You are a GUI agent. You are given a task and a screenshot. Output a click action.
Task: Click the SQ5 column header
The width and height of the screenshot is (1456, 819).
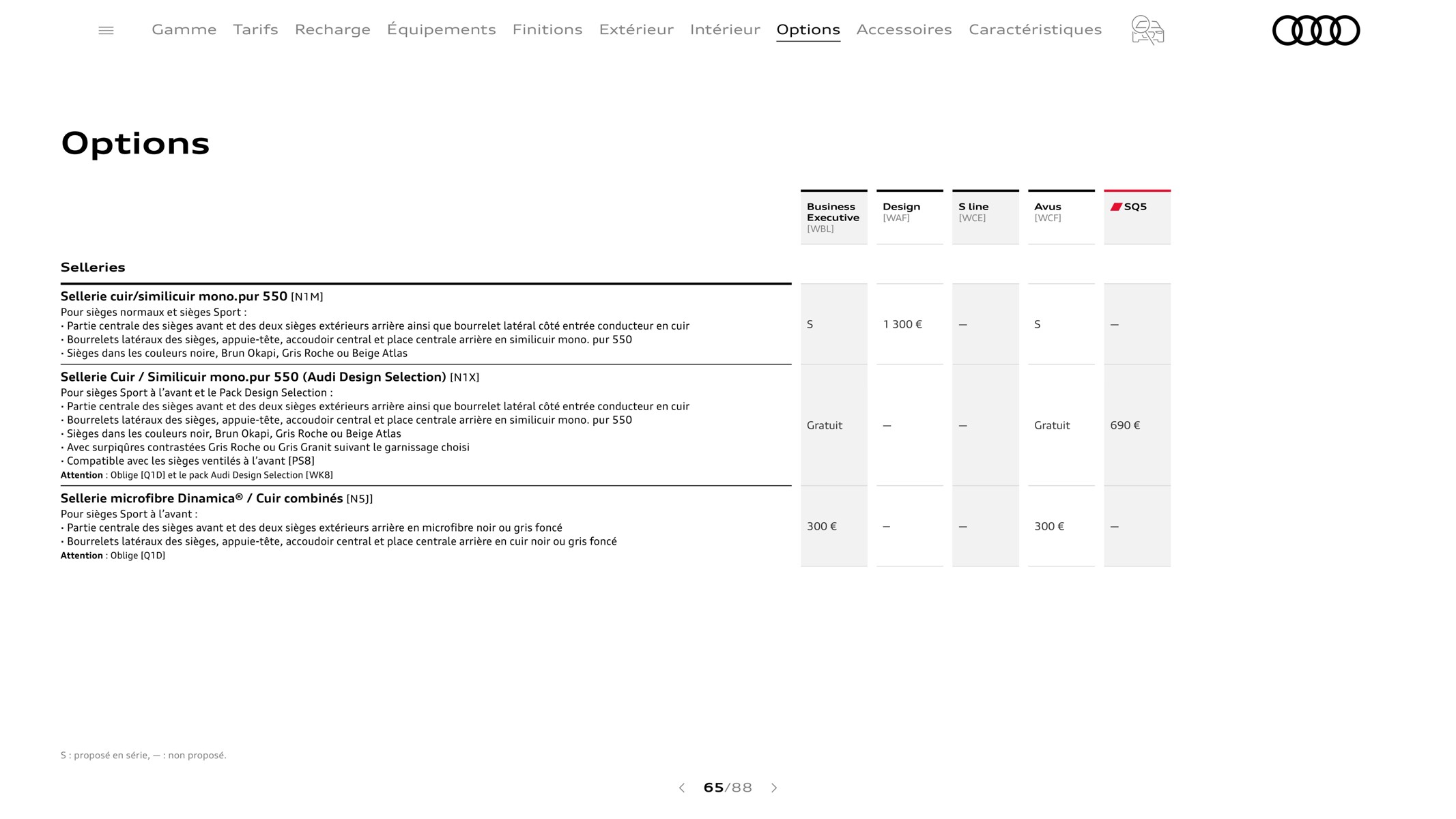click(1137, 217)
